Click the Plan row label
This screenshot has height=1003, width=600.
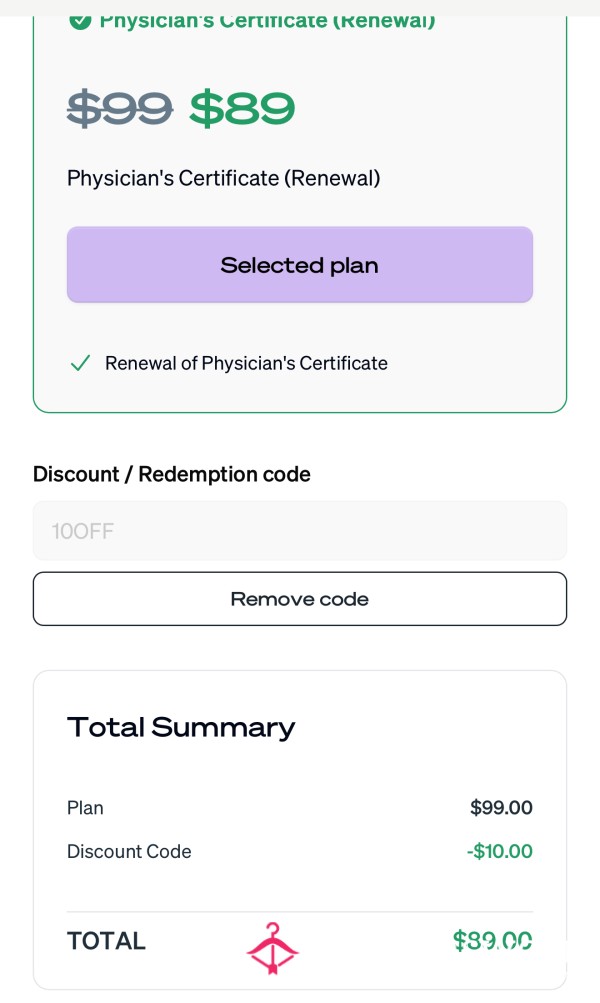pyautogui.click(x=85, y=808)
